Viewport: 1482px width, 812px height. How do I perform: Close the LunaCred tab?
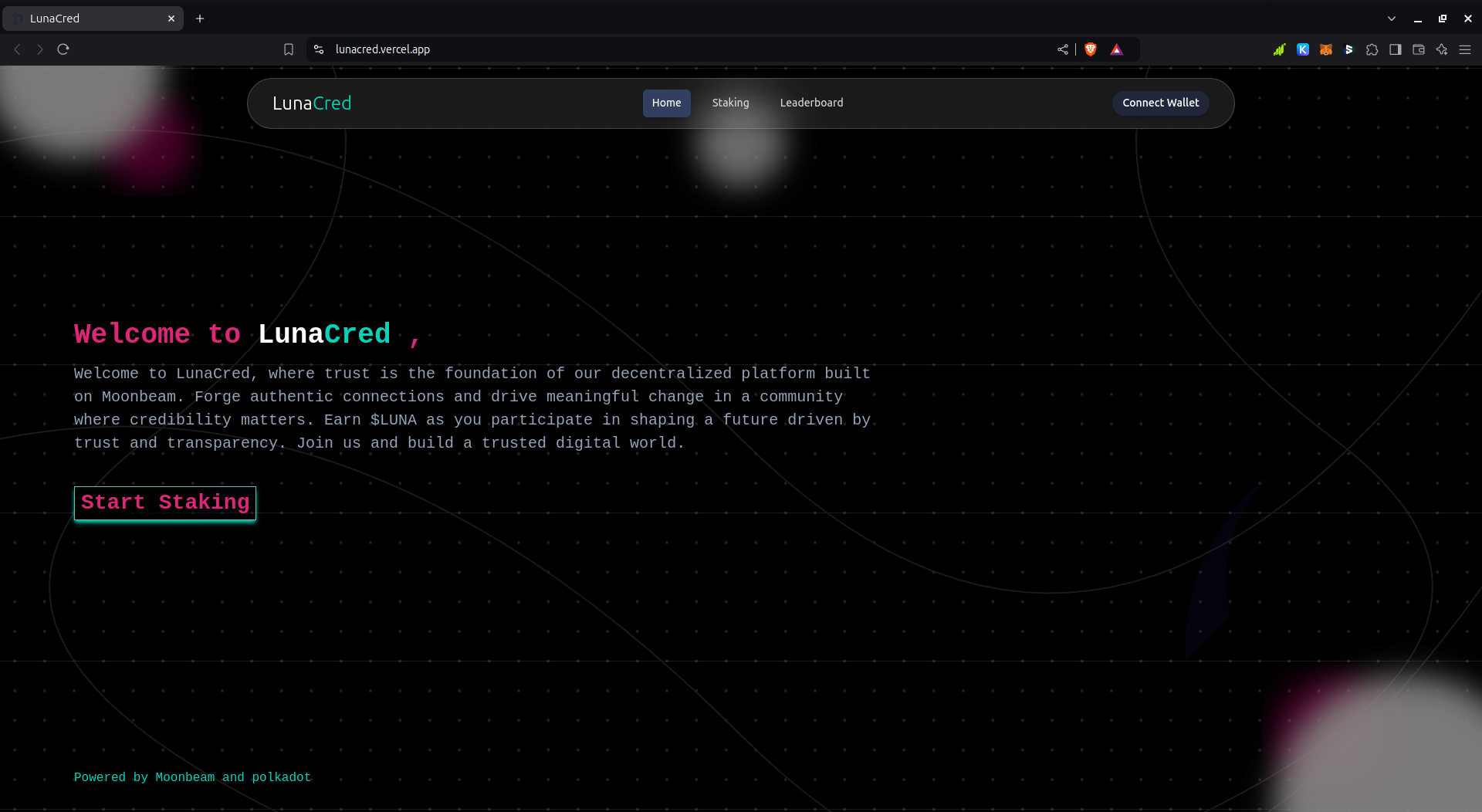(171, 19)
